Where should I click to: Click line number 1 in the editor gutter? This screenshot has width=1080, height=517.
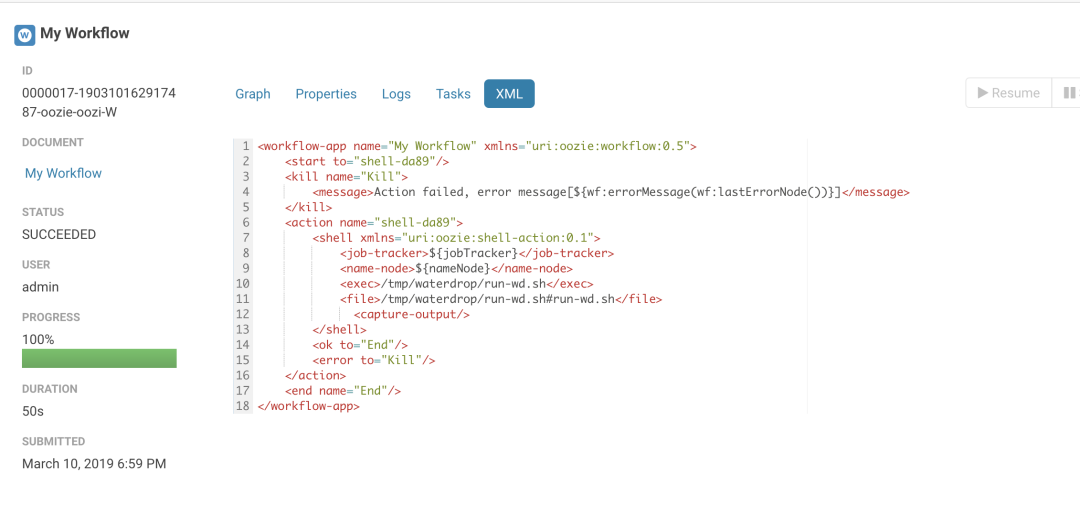pos(245,146)
